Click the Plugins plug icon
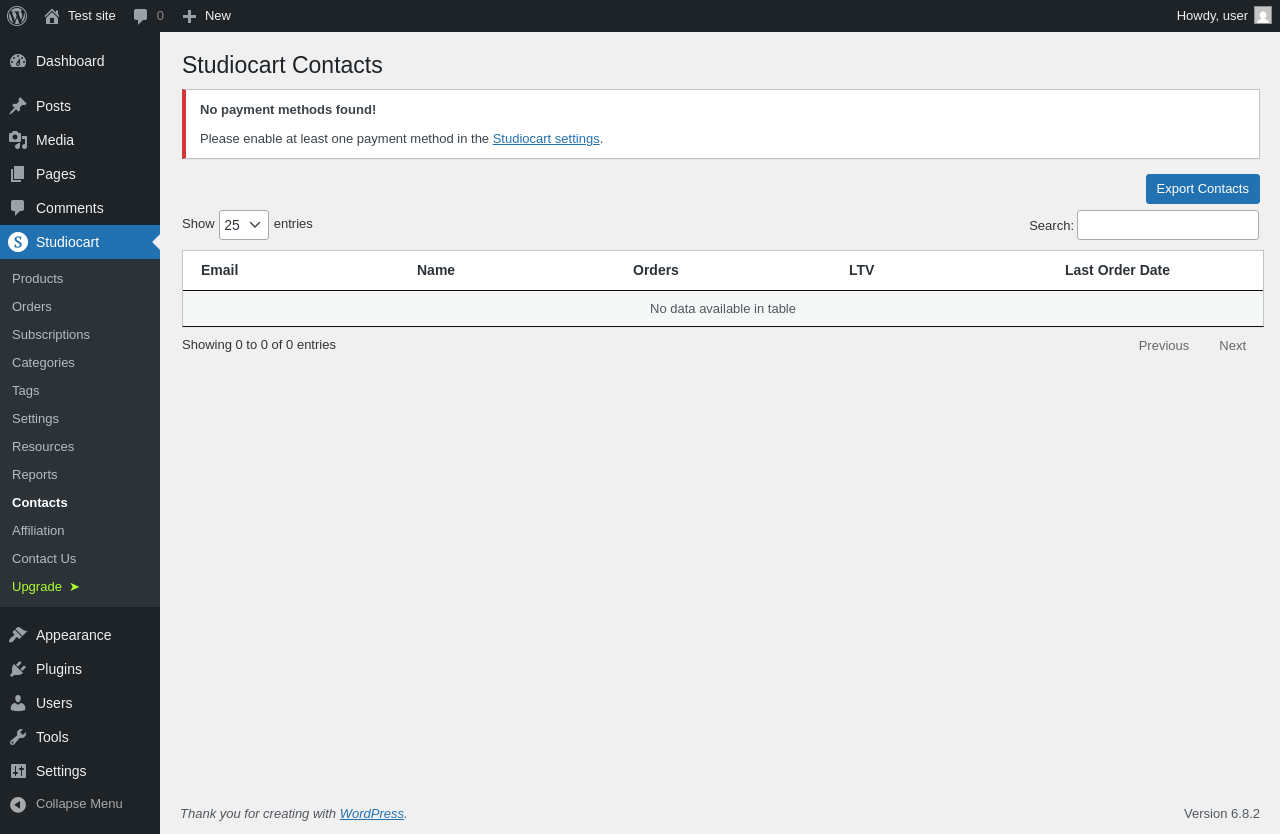 pos(18,669)
